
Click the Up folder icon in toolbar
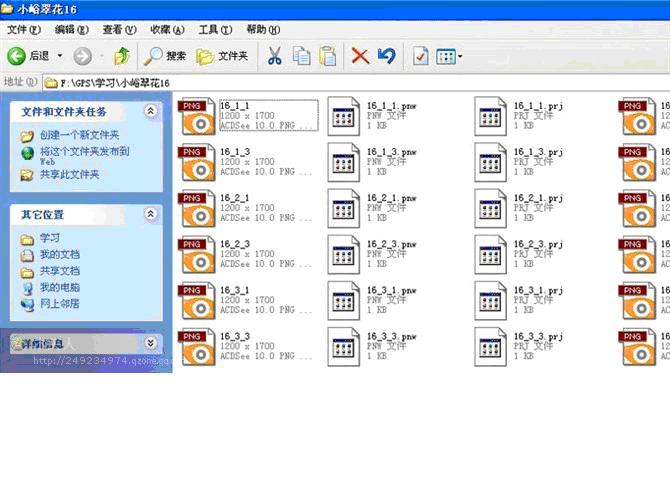122,56
